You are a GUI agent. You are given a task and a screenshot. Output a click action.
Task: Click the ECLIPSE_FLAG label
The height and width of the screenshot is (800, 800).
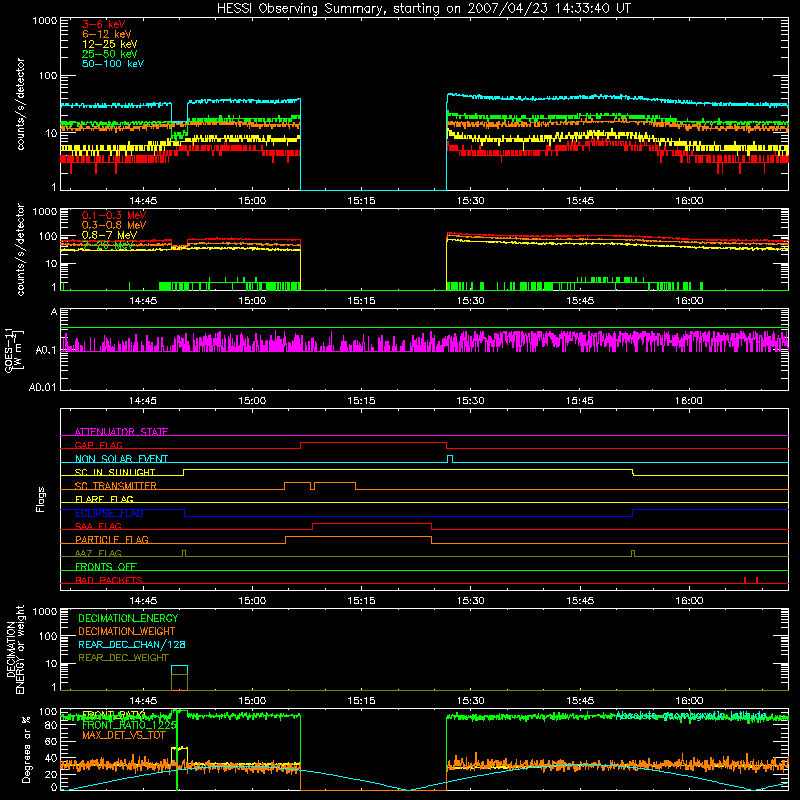[109, 513]
